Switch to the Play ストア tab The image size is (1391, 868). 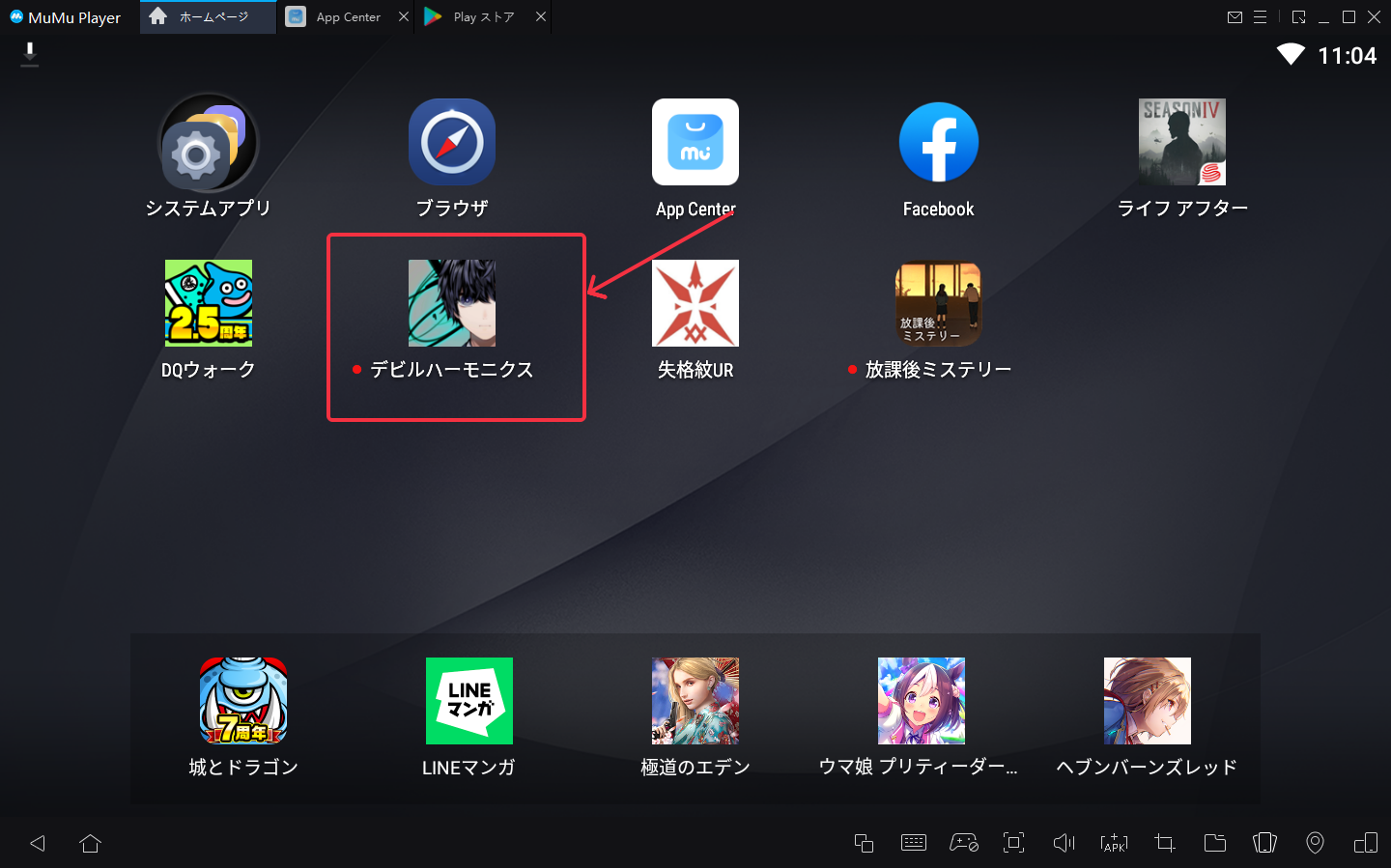click(483, 17)
